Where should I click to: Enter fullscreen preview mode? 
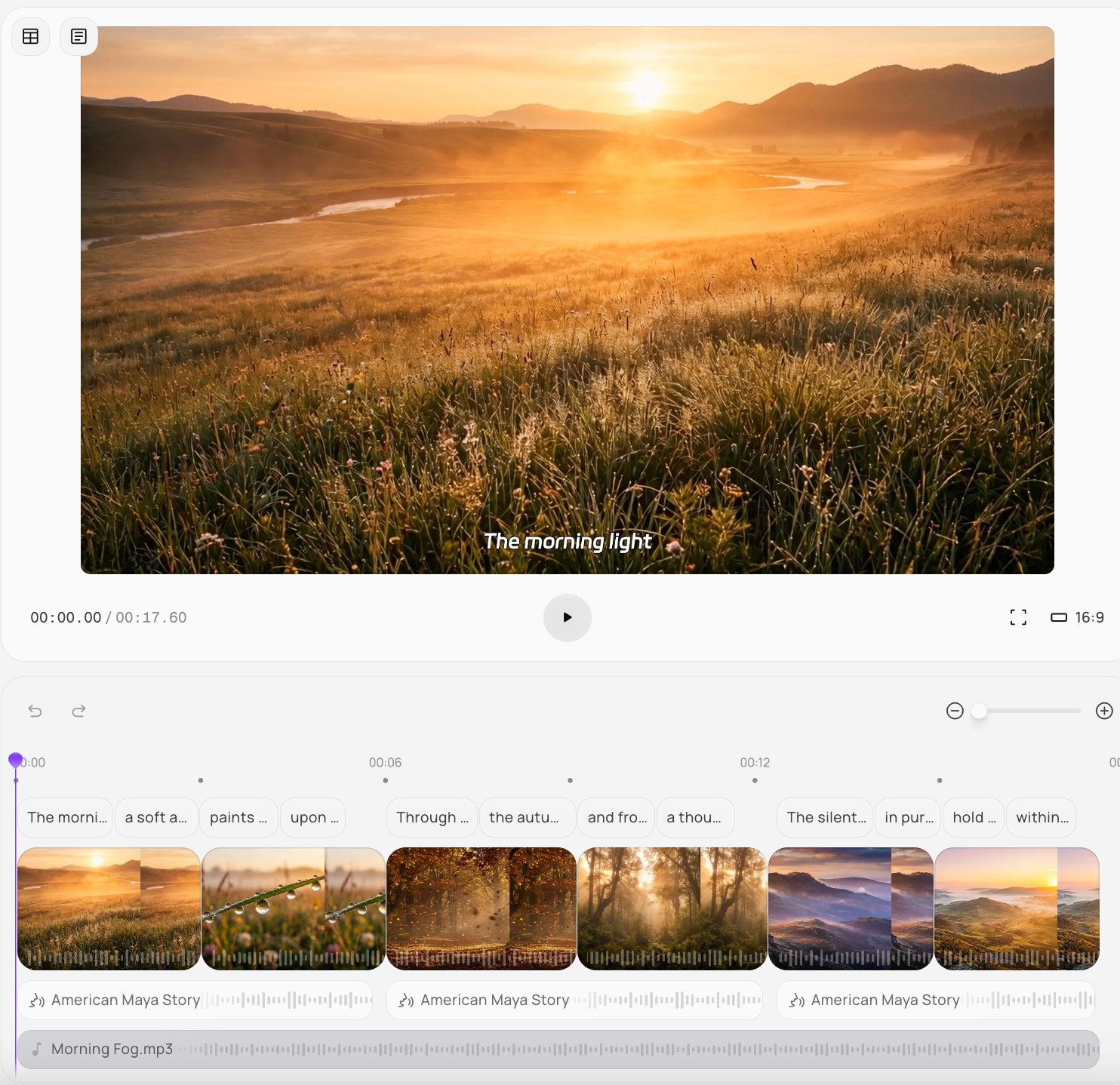[x=1018, y=617]
